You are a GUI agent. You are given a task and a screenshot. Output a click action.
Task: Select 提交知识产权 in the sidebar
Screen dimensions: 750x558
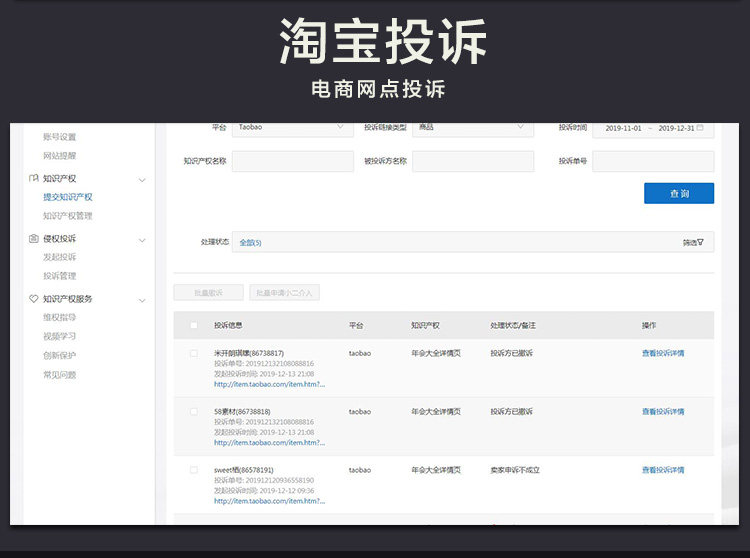click(x=68, y=197)
